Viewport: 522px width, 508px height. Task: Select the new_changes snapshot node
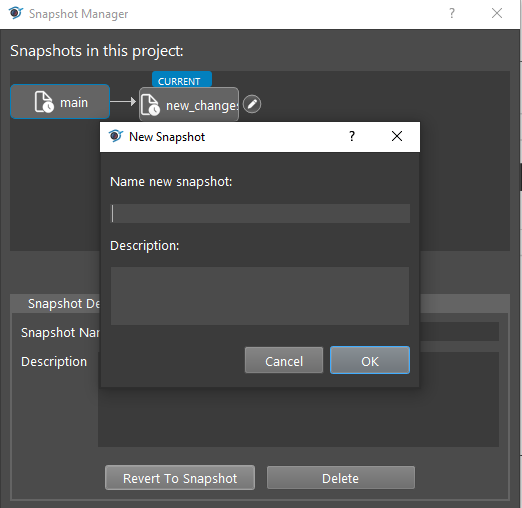click(x=189, y=104)
